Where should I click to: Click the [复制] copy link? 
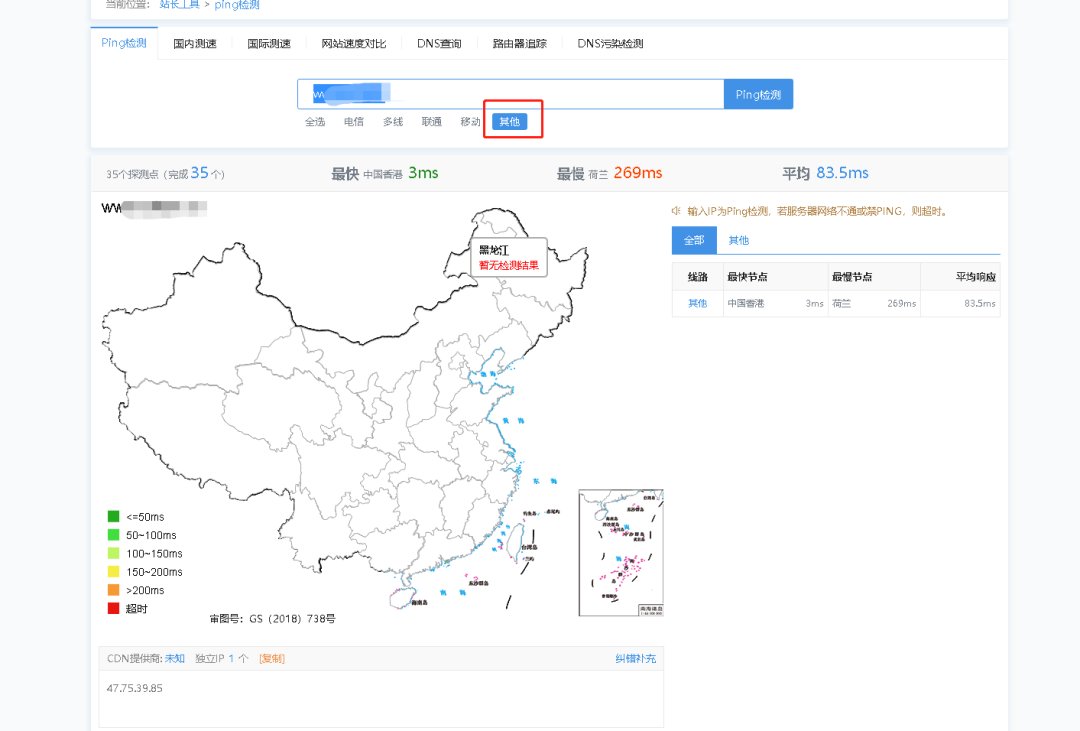click(272, 659)
